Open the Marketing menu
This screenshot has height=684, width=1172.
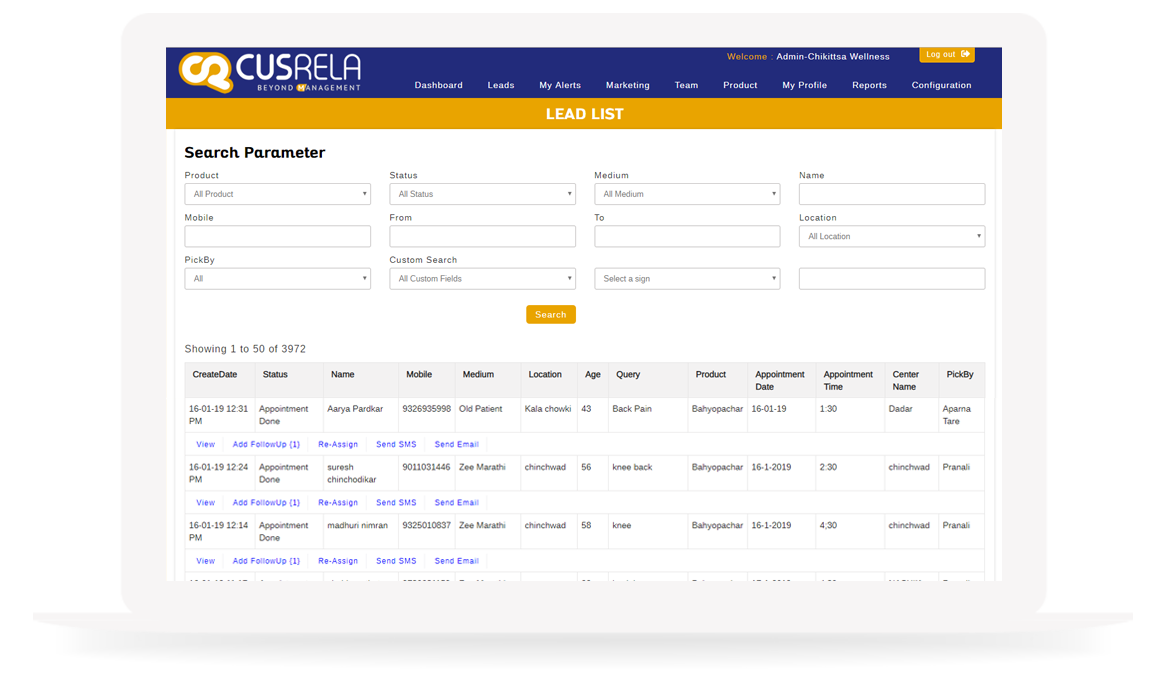[627, 86]
